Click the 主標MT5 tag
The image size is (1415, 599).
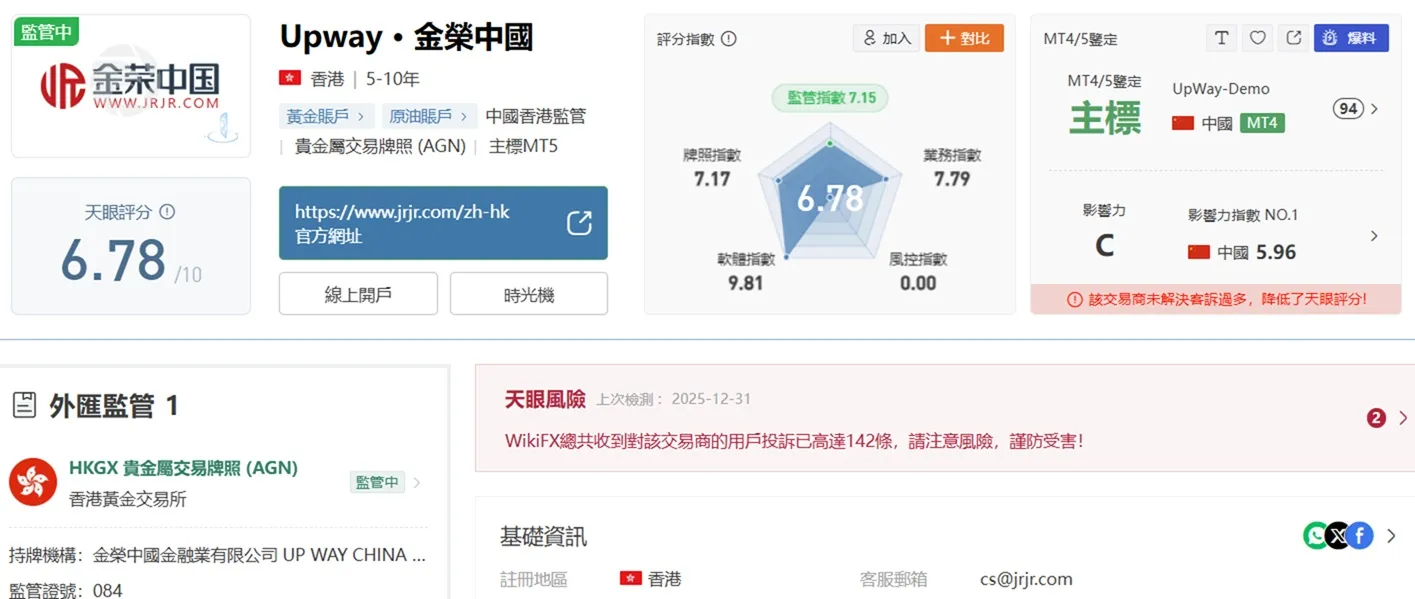[x=523, y=146]
